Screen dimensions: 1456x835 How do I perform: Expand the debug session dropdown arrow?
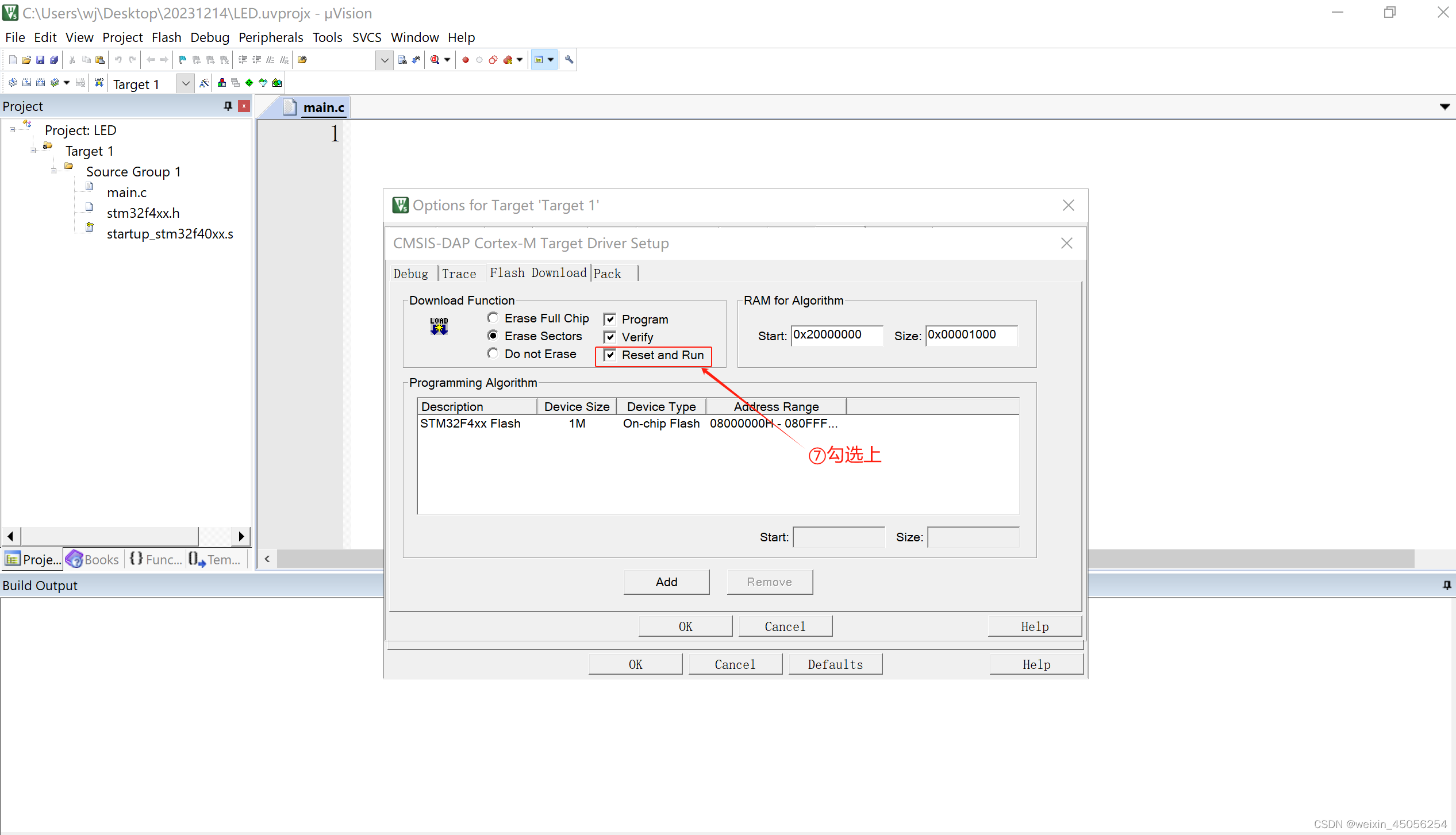(447, 60)
